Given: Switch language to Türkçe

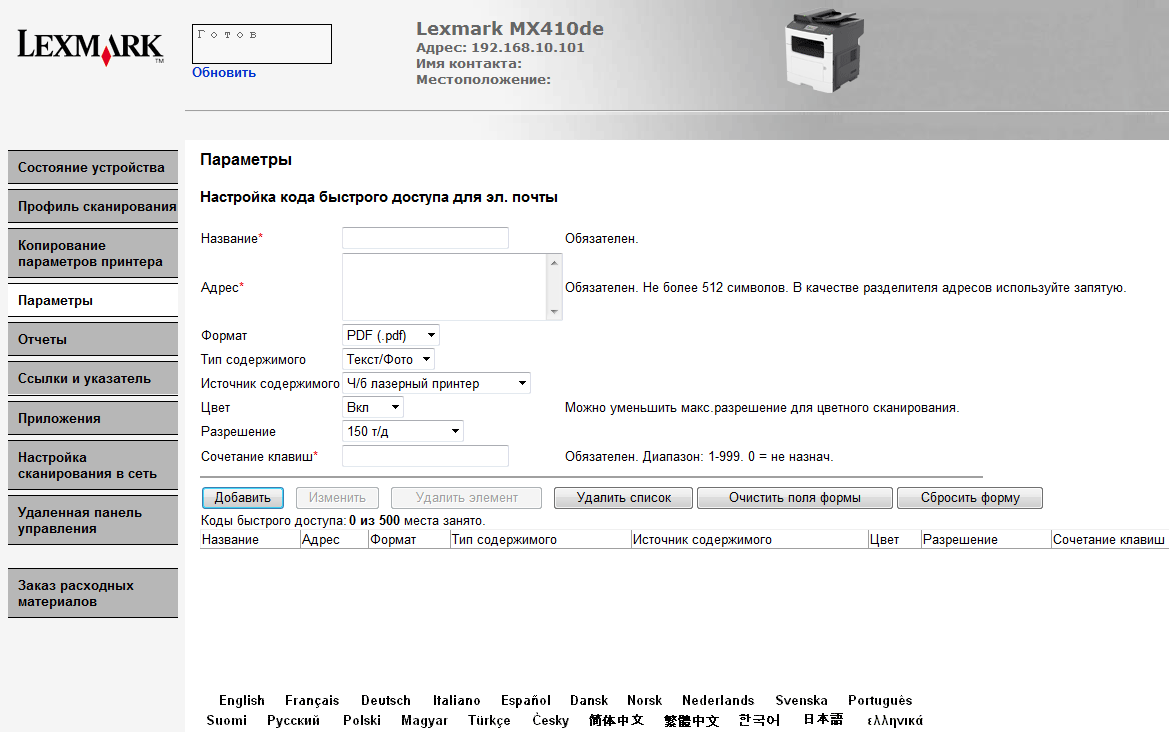Looking at the screenshot, I should point(489,720).
